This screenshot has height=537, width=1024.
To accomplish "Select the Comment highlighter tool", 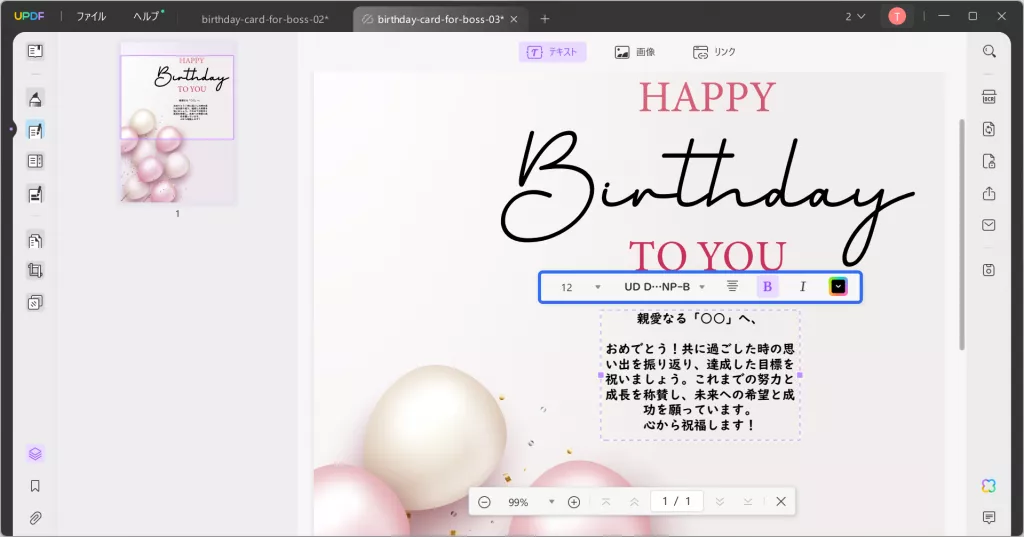I will (x=35, y=99).
